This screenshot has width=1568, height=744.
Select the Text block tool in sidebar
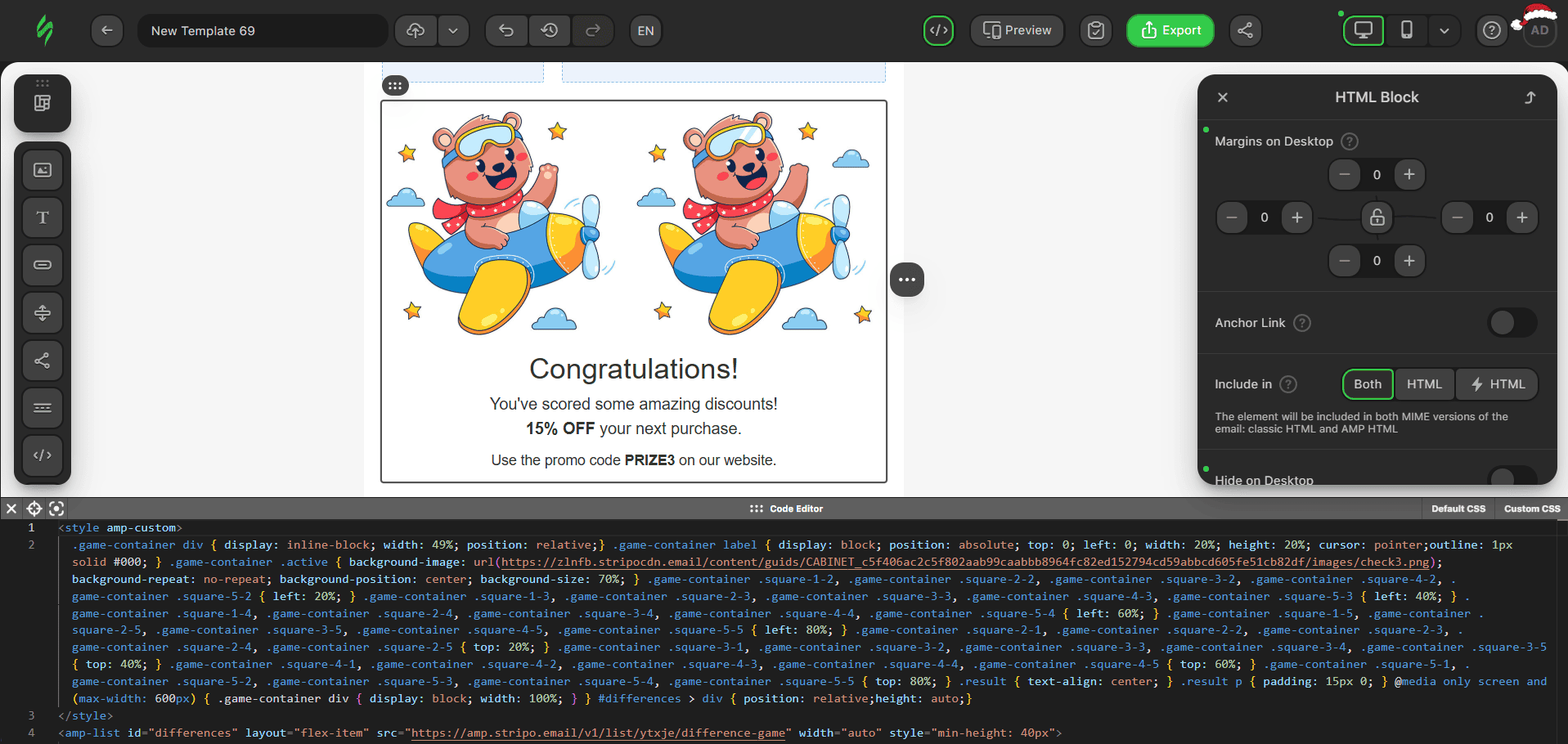tap(43, 217)
